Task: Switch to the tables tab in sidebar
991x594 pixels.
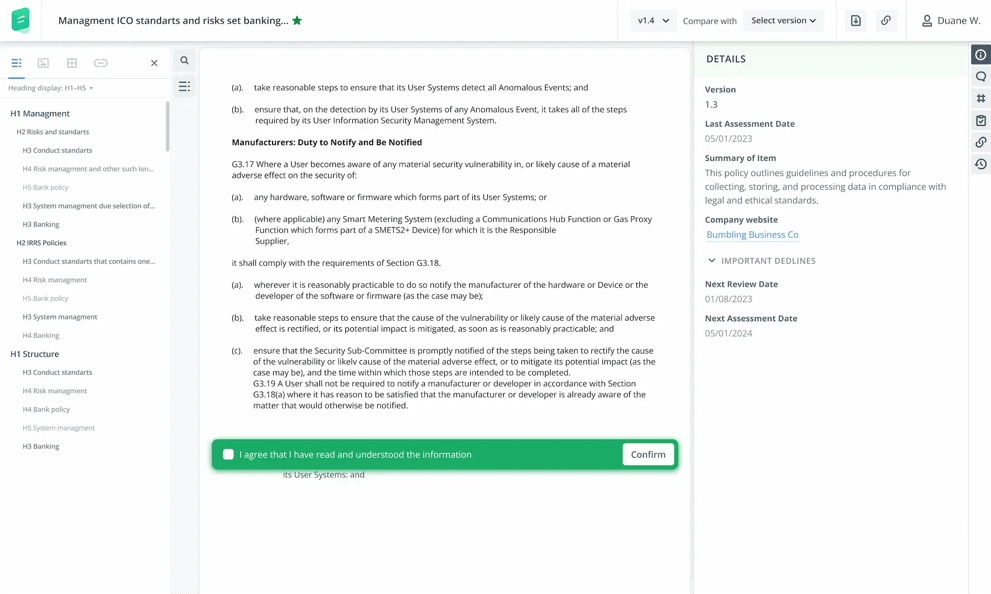Action: (72, 63)
